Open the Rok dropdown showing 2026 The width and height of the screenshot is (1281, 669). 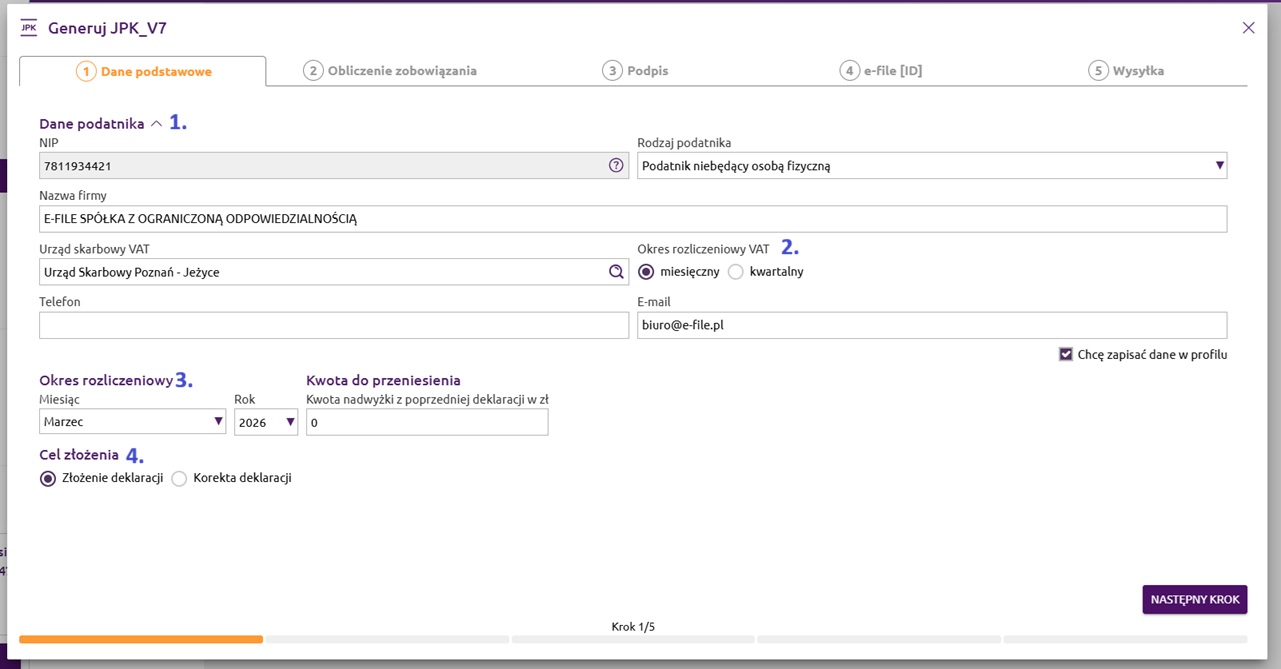pyautogui.click(x=266, y=422)
